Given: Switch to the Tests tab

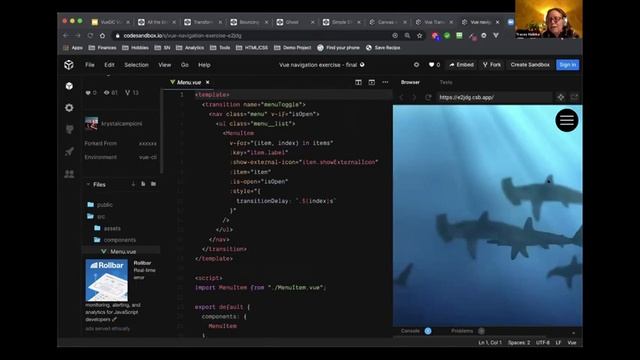Looking at the screenshot, I should pyautogui.click(x=446, y=82).
